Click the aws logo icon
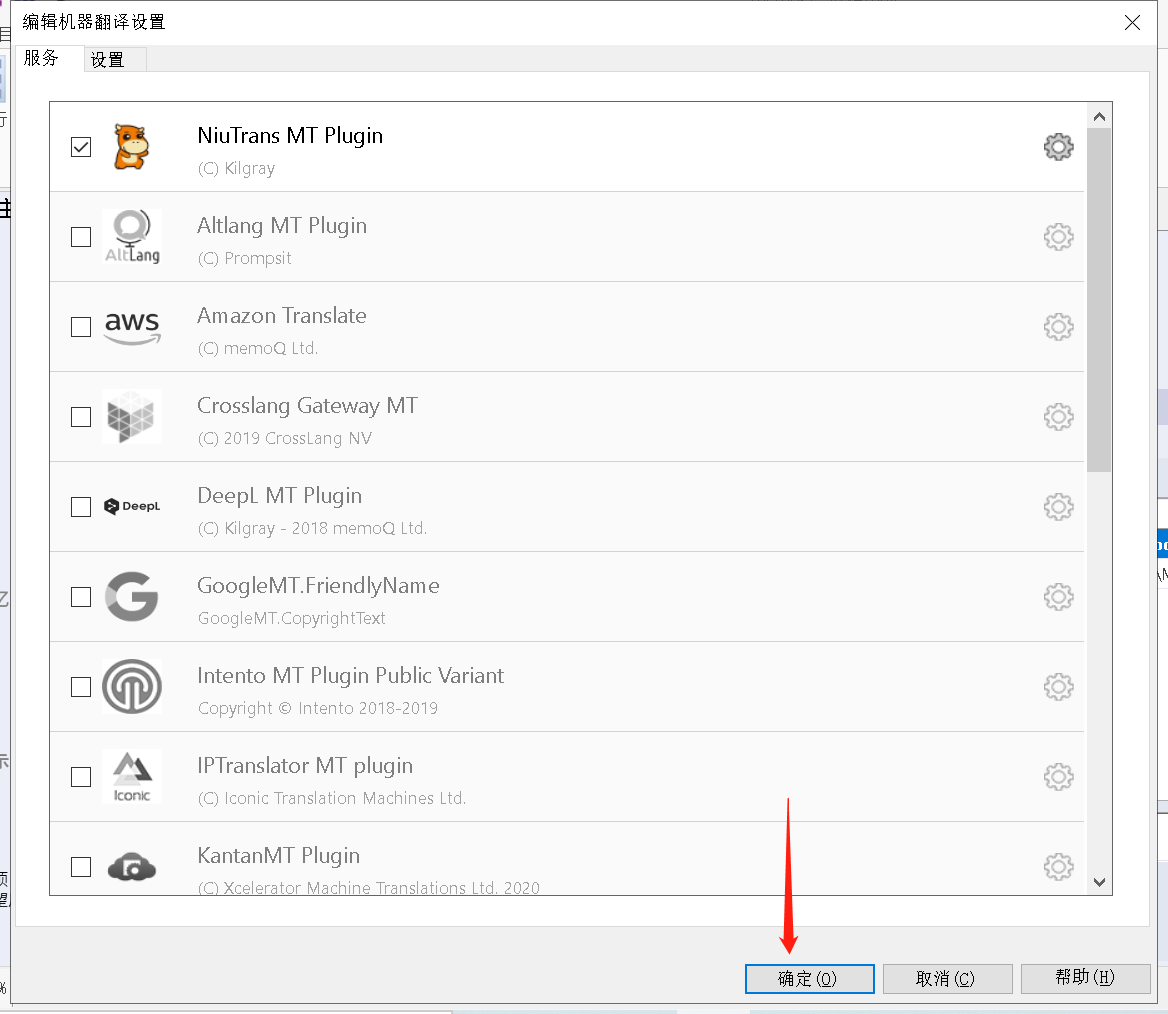1168x1014 pixels. 132,327
